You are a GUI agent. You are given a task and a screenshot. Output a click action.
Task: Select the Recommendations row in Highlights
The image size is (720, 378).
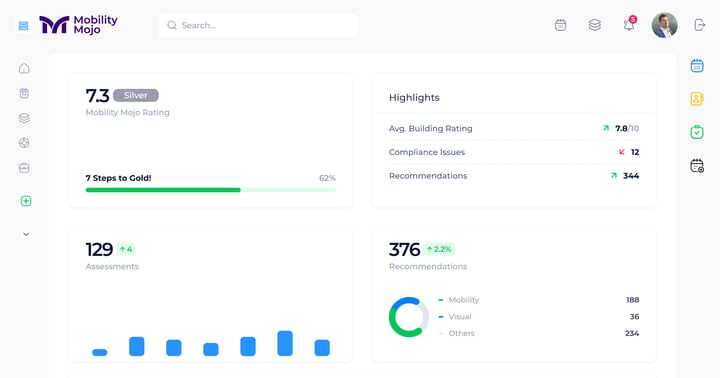coord(514,176)
